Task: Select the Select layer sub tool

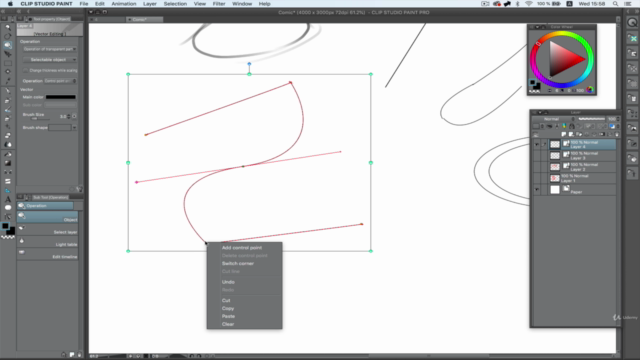Action: (47, 229)
